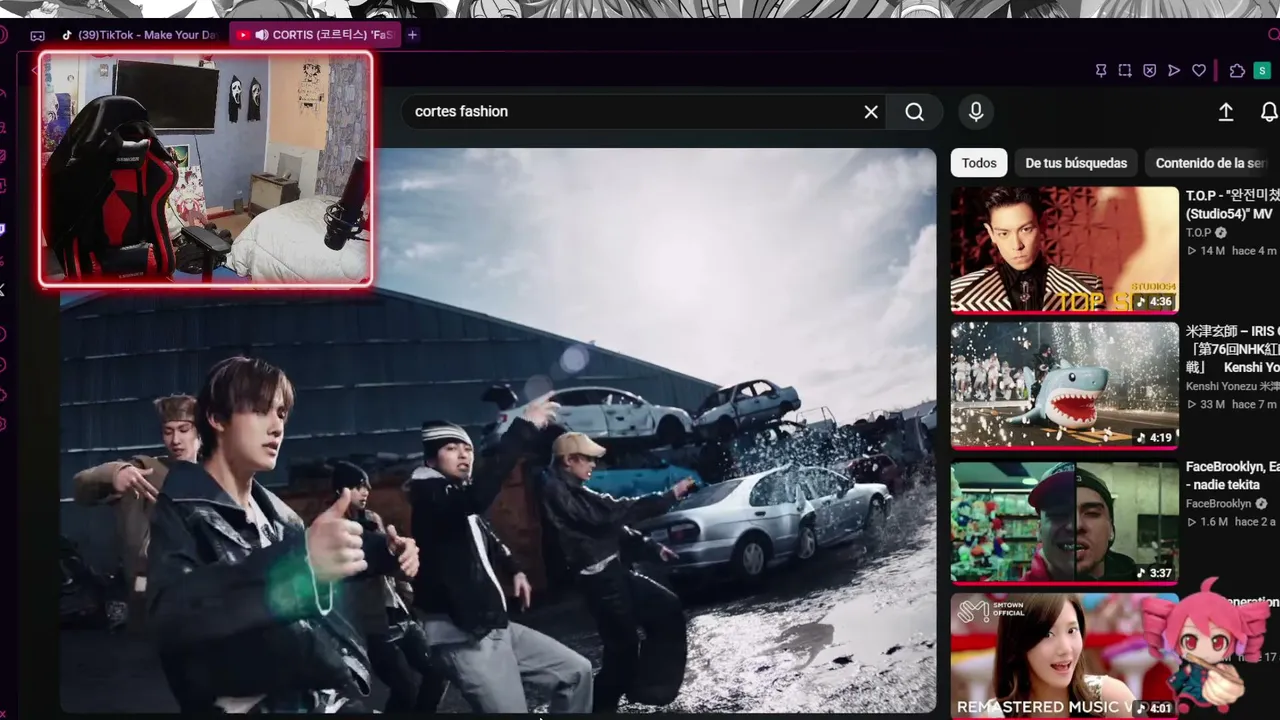Clear the YouTube search query
Viewport: 1280px width, 720px height.
click(x=871, y=112)
